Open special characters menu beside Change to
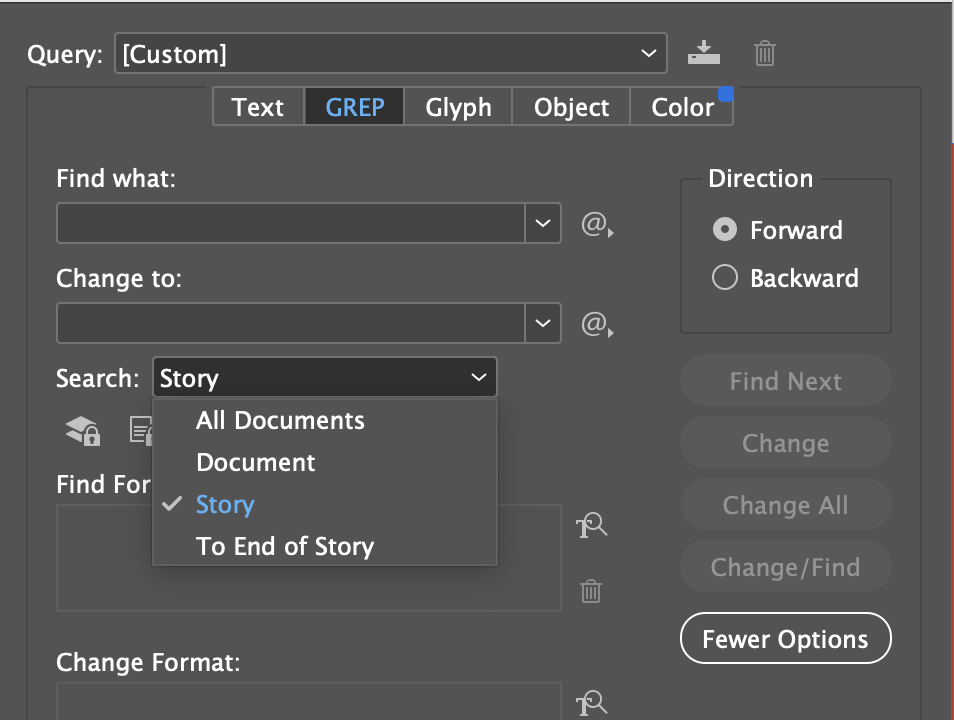Screen dimensions: 954x720 point(594,324)
